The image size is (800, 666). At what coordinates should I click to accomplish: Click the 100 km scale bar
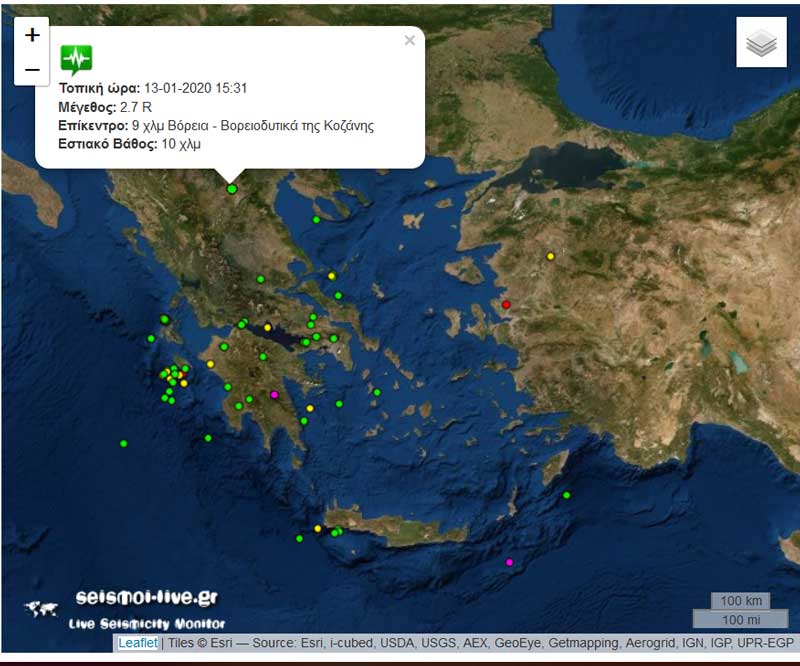point(740,601)
